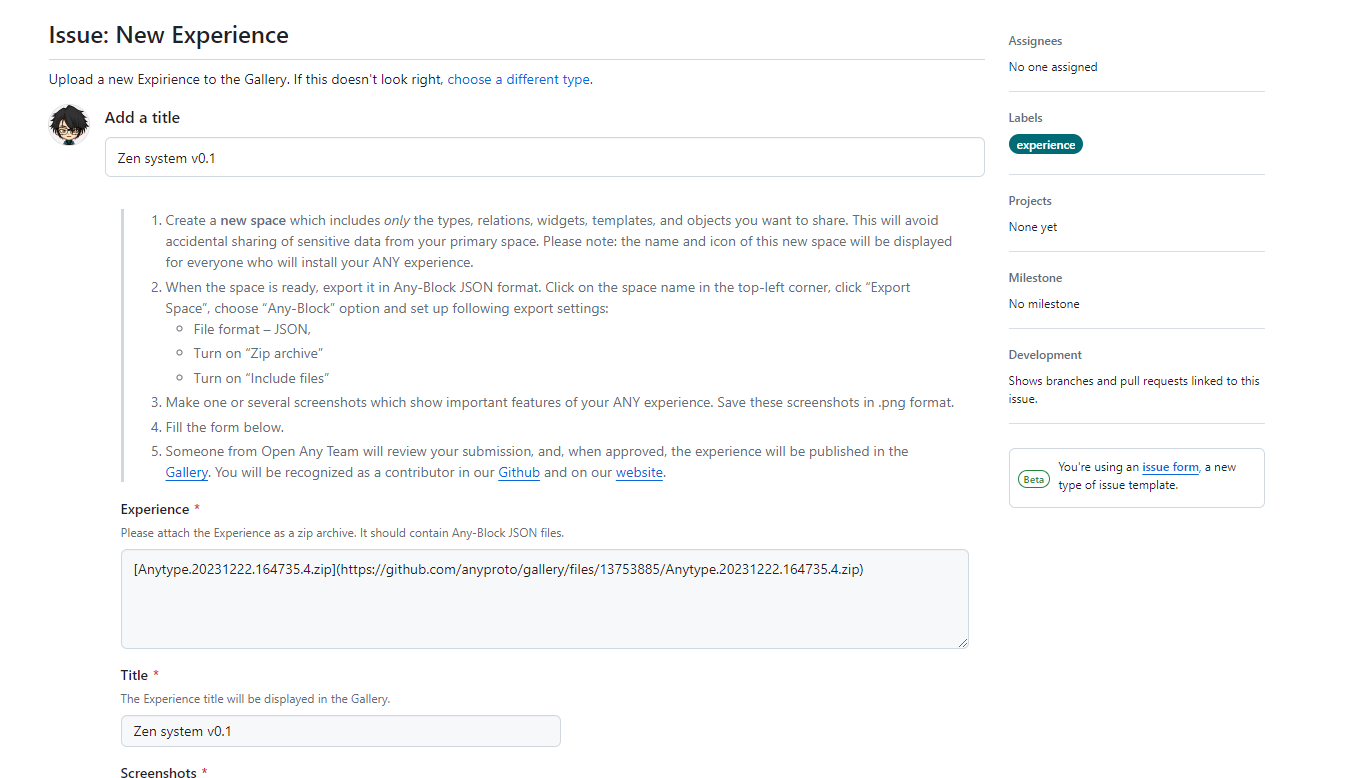Click the "issue form" link
The height and width of the screenshot is (778, 1353).
click(x=1170, y=467)
